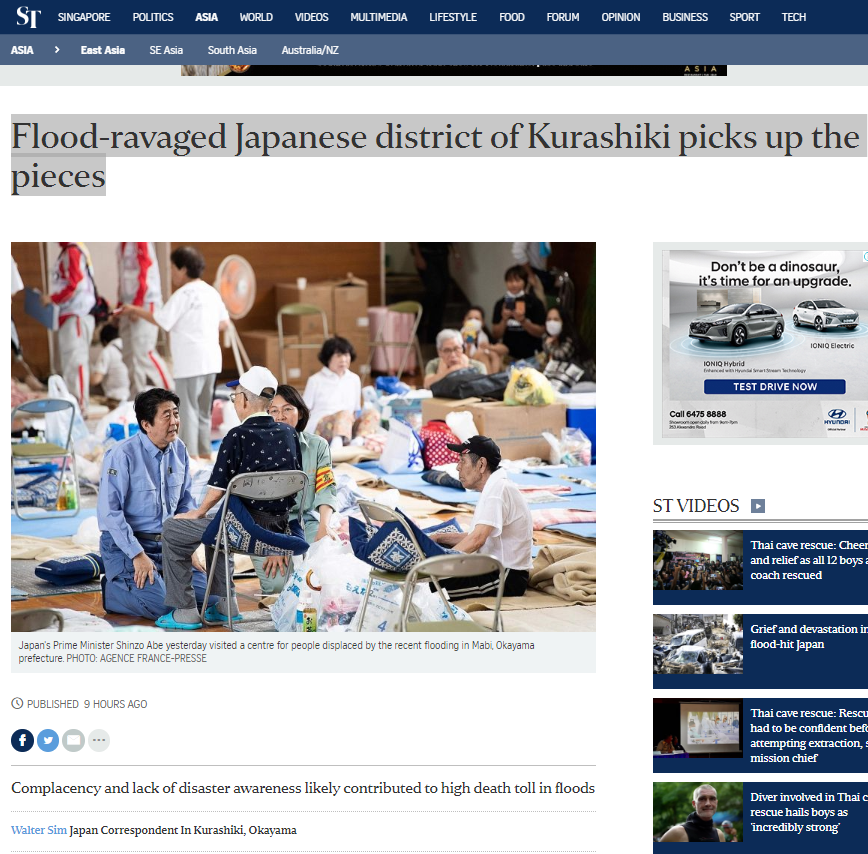Click Test Drive Now button in Hyundai ad
The width and height of the screenshot is (868, 854).
[774, 386]
